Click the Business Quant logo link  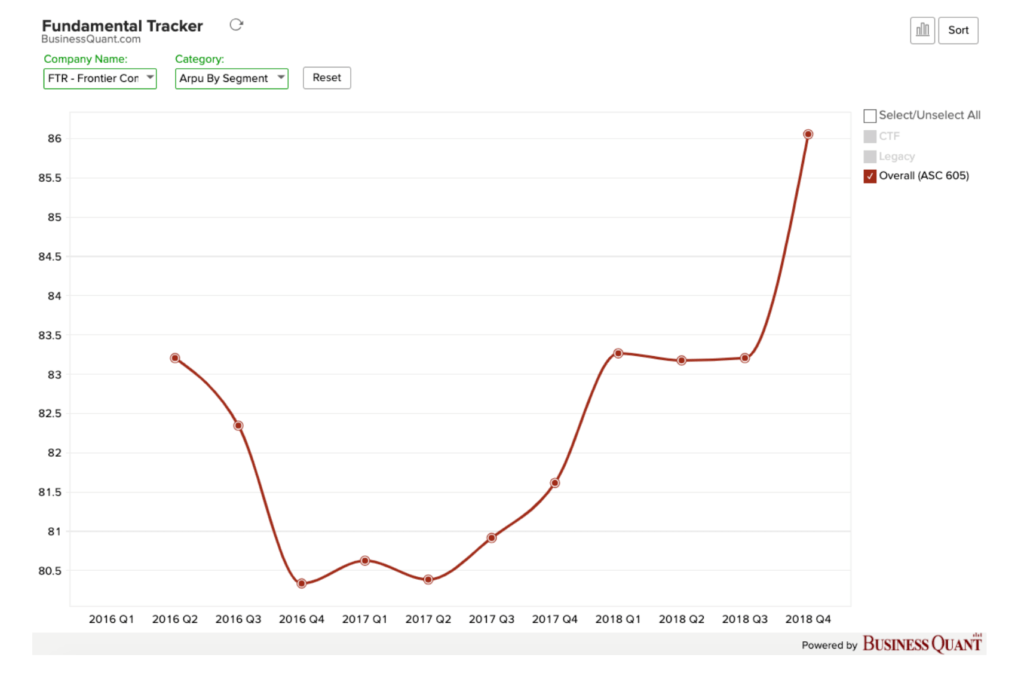click(x=921, y=644)
